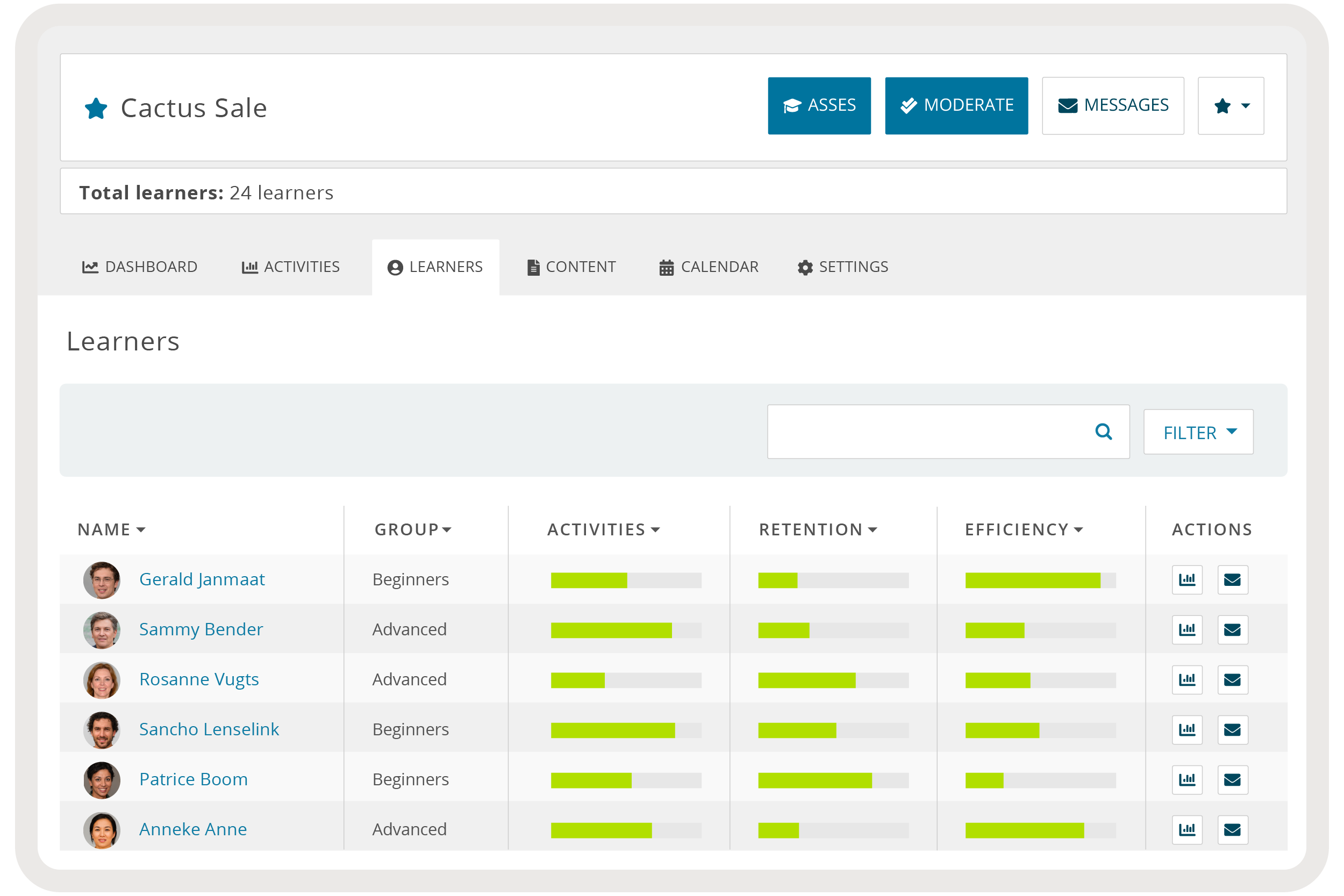Click the star icon beside Cactus Sale
The height and width of the screenshot is (896, 1344).
point(96,108)
